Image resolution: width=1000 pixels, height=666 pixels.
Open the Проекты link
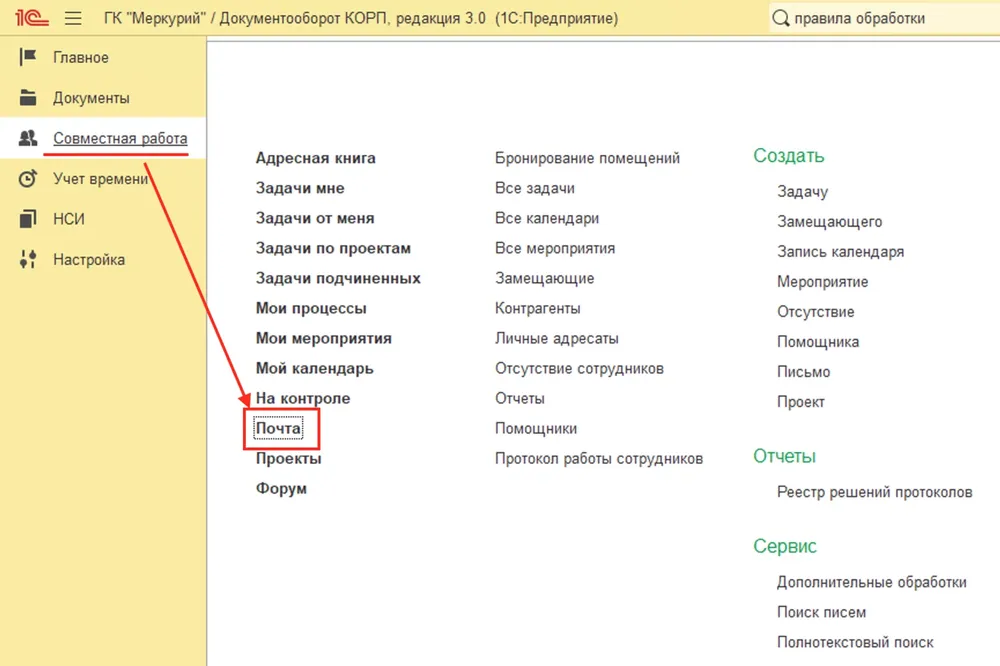pyautogui.click(x=288, y=458)
